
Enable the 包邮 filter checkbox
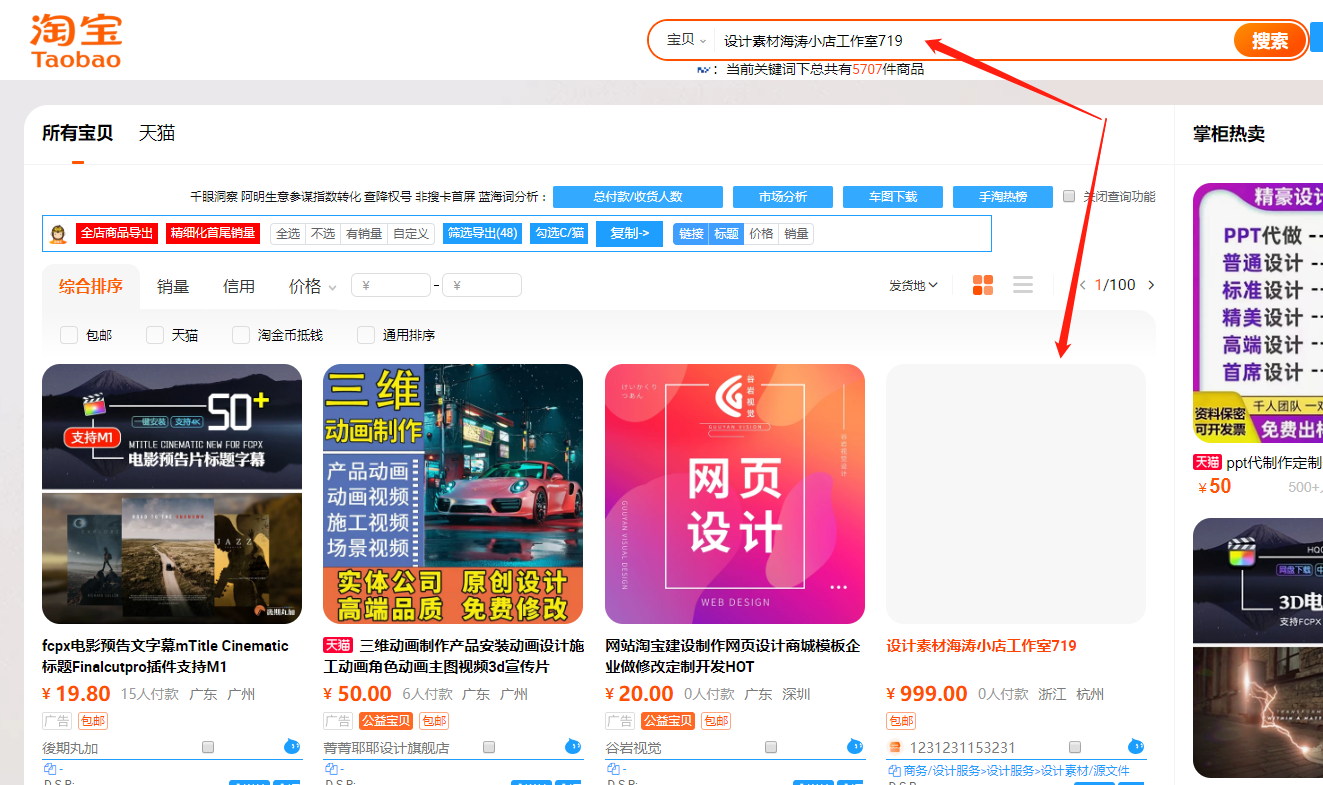pos(69,335)
